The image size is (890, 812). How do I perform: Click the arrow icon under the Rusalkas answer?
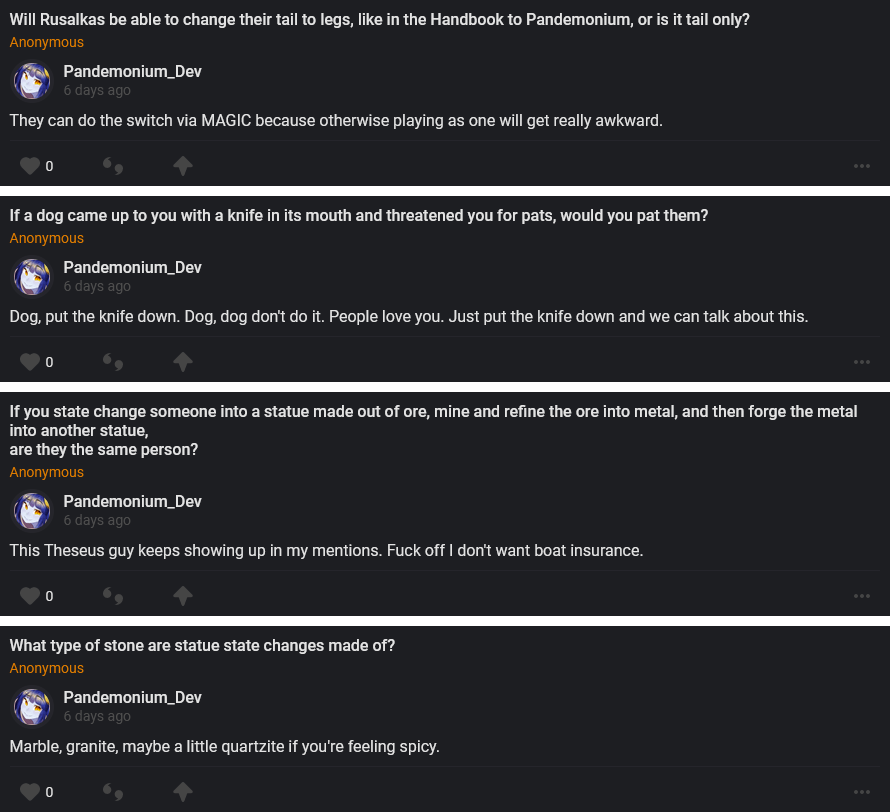click(x=182, y=166)
